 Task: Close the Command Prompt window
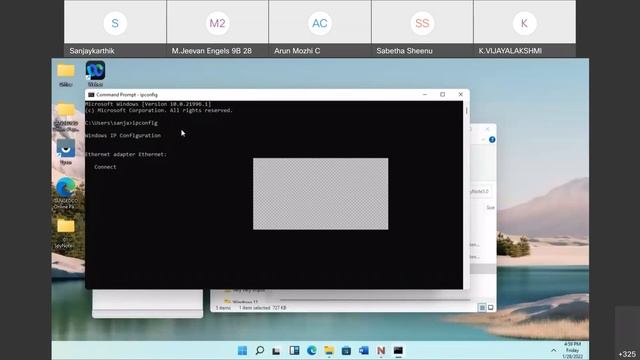click(460, 95)
